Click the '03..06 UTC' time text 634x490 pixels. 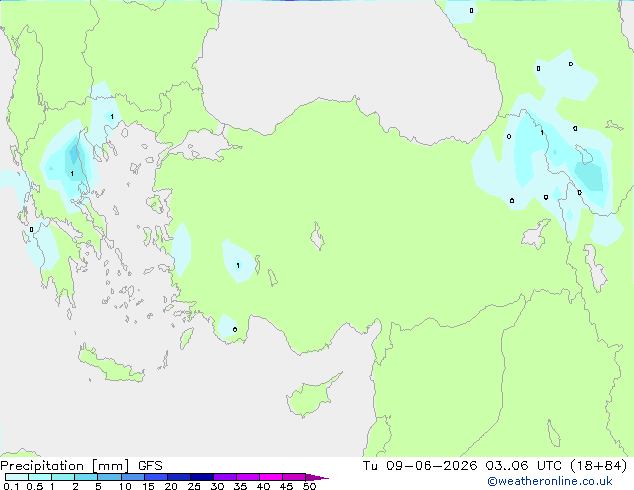point(524,466)
